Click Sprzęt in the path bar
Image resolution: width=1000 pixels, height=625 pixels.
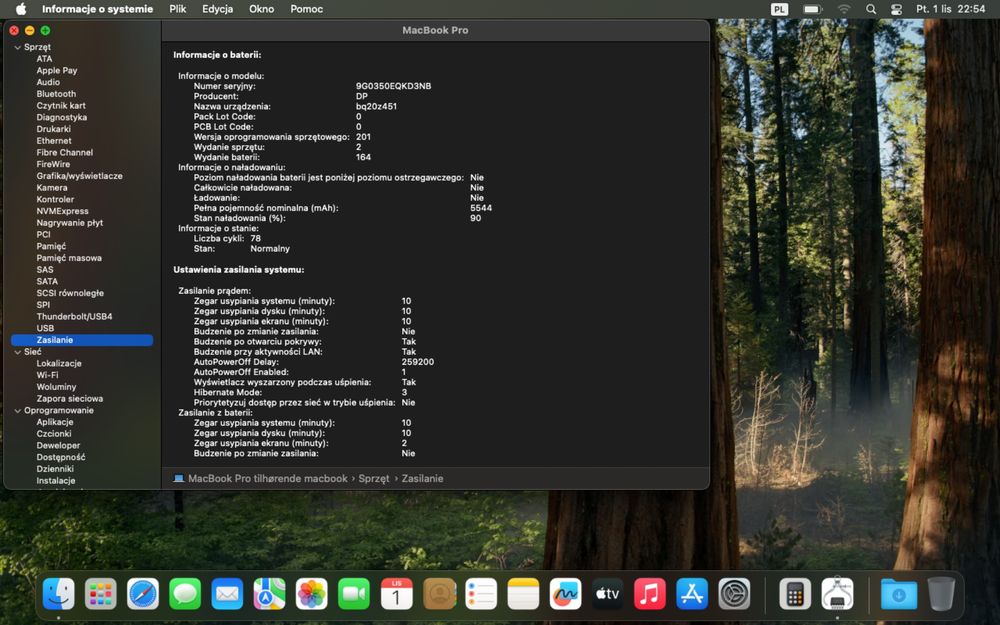(x=374, y=478)
